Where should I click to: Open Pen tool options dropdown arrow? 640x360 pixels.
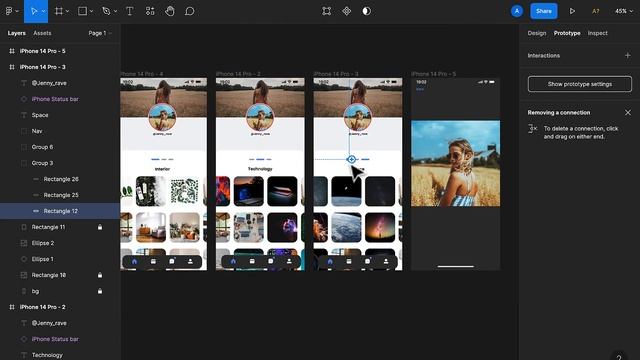115,11
